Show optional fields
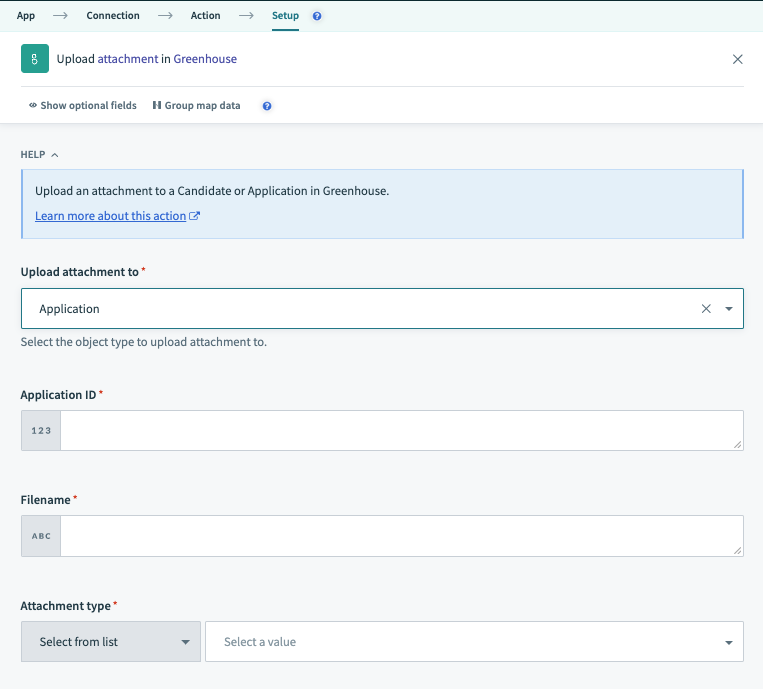Image resolution: width=763 pixels, height=689 pixels. point(83,106)
